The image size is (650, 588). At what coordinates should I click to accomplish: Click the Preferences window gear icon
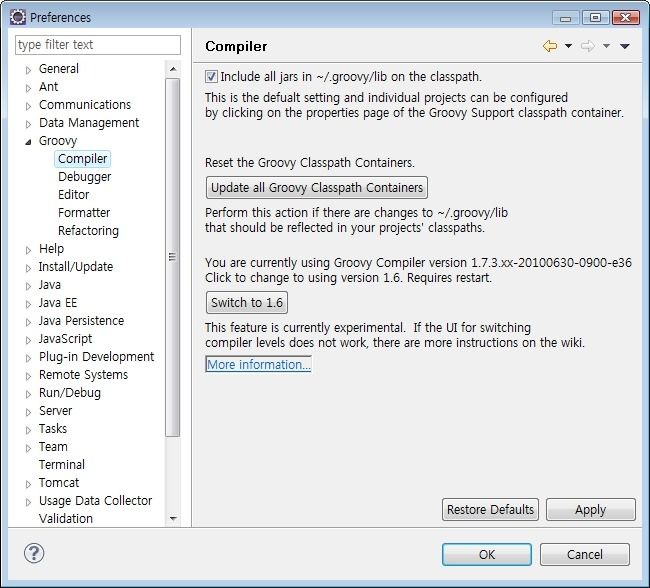tap(18, 17)
